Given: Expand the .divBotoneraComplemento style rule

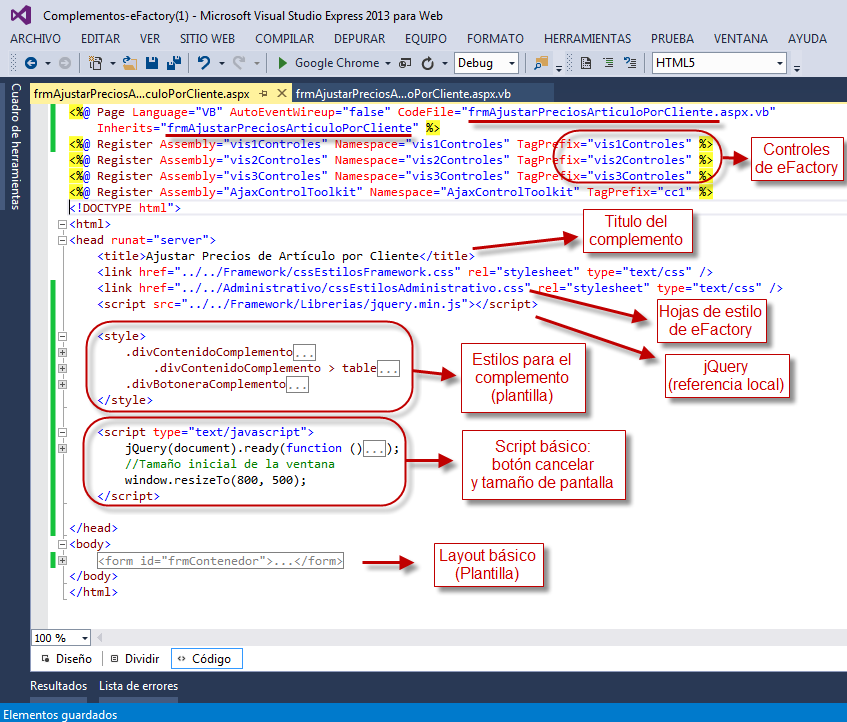Looking at the screenshot, I should [x=62, y=384].
